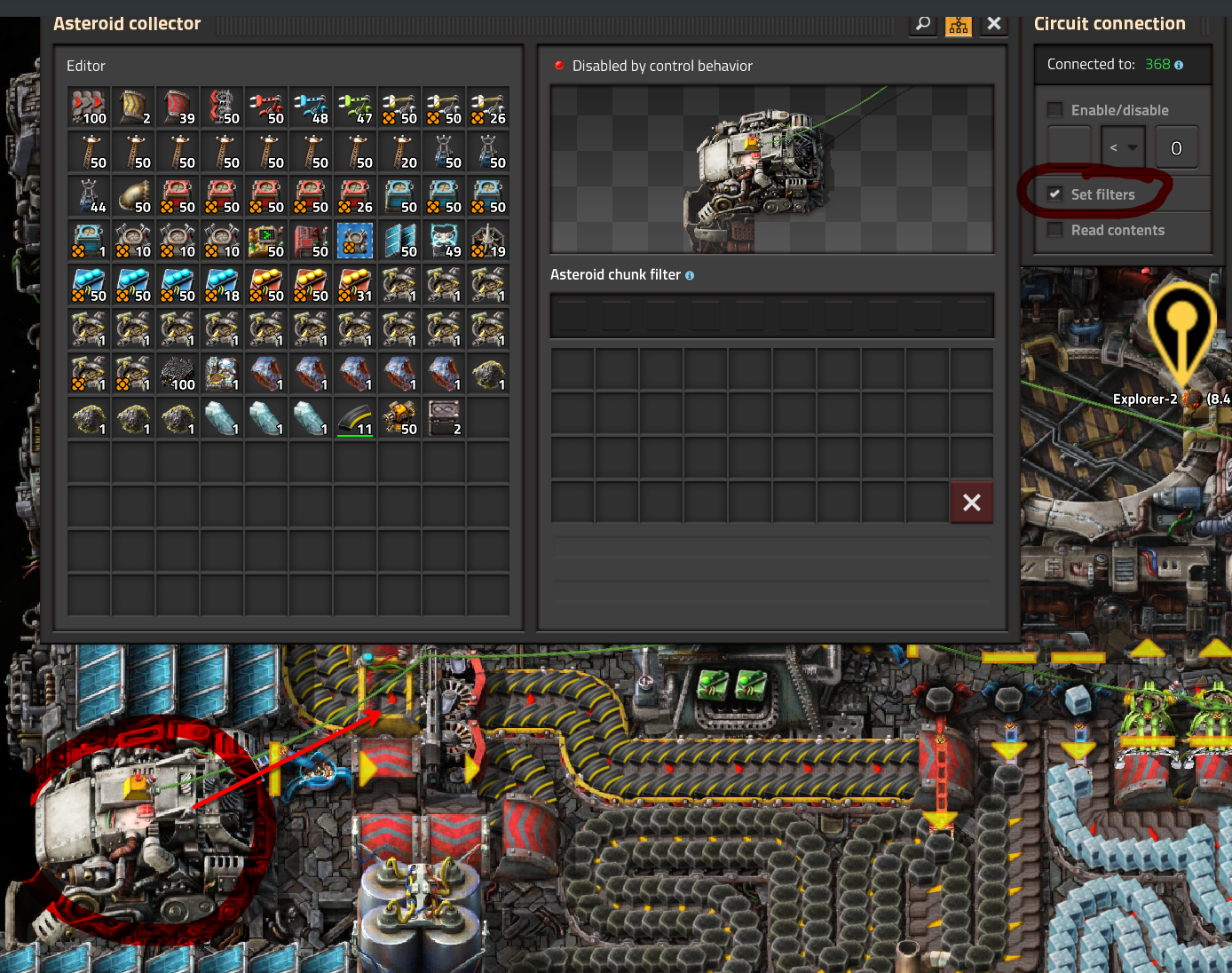Select the electric pole stack of 20
The height and width of the screenshot is (973, 1232).
pos(399,152)
